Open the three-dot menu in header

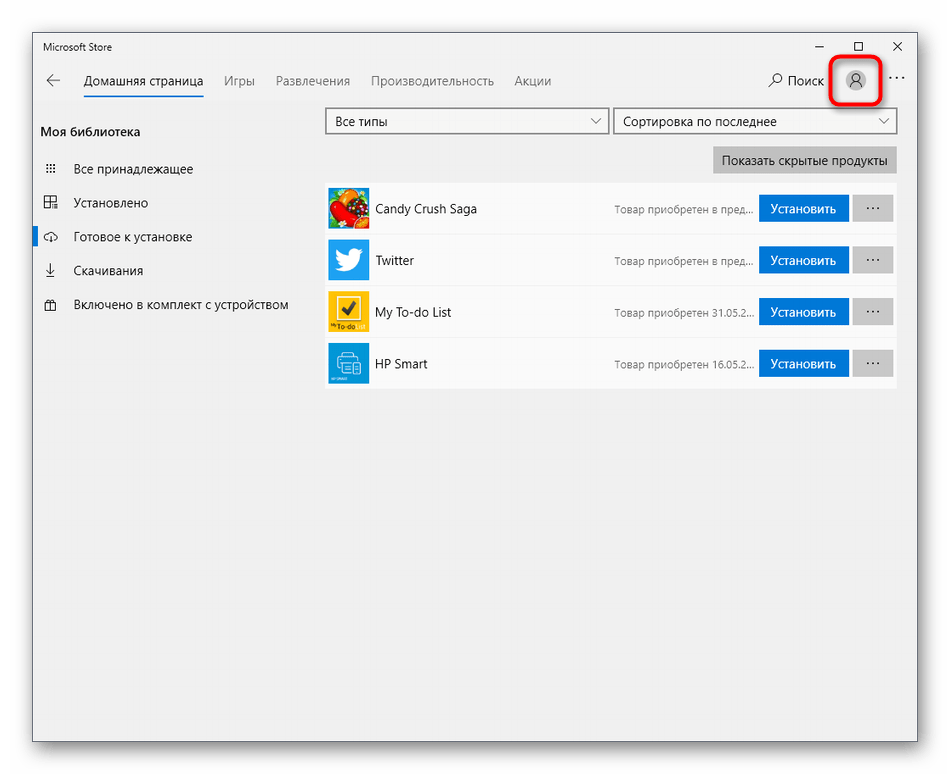click(x=896, y=79)
